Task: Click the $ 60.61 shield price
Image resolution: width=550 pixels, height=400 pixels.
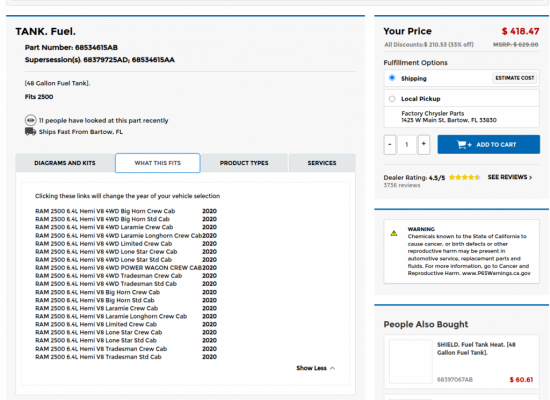Action: point(521,380)
